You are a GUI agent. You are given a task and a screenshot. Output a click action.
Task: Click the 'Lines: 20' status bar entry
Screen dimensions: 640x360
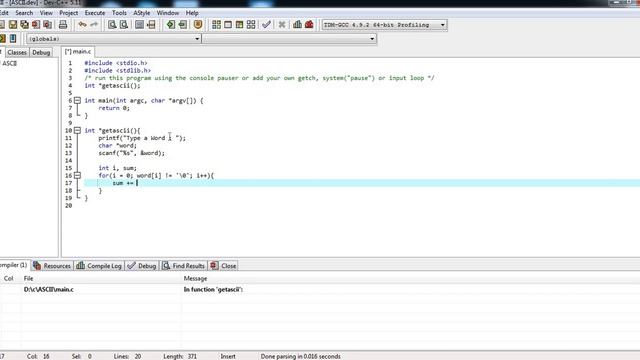[127, 356]
